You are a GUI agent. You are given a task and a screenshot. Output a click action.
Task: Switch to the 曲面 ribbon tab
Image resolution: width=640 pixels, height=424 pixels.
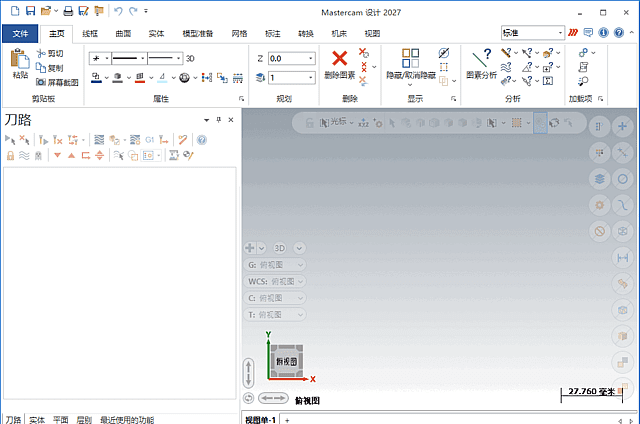coord(123,33)
